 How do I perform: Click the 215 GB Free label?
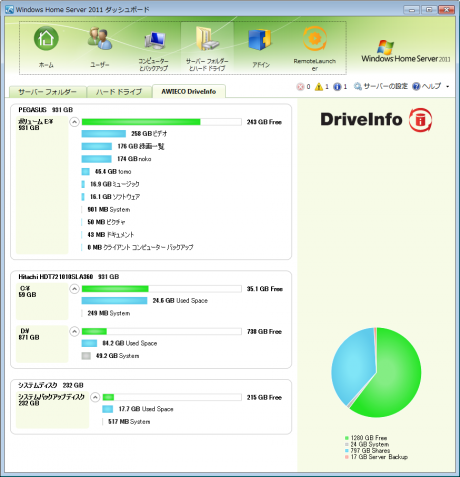coord(264,397)
